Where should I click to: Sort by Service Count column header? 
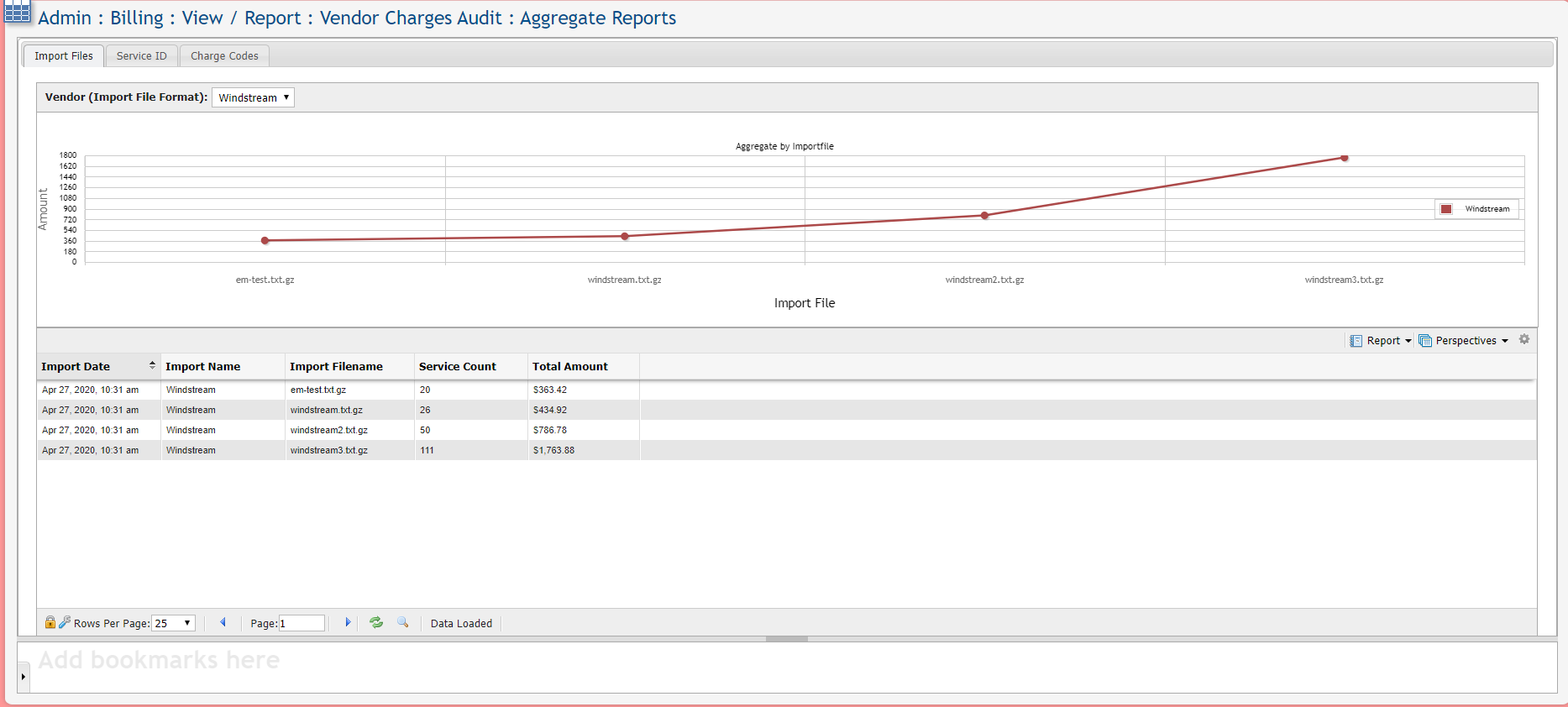click(x=471, y=366)
